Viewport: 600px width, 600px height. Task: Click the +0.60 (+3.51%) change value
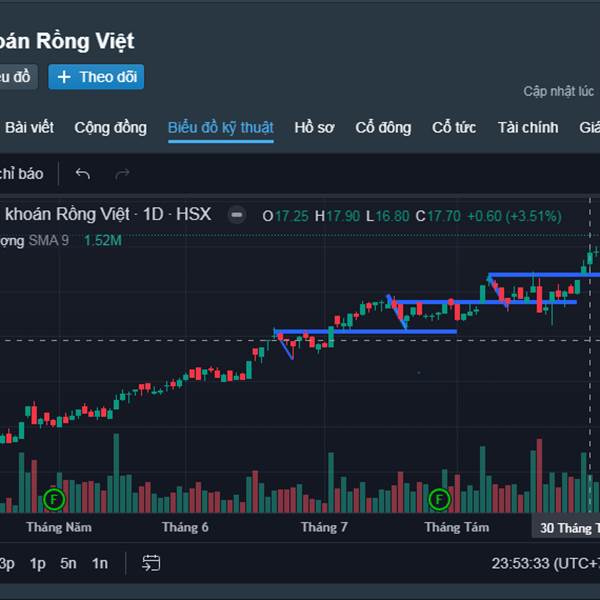(514, 216)
